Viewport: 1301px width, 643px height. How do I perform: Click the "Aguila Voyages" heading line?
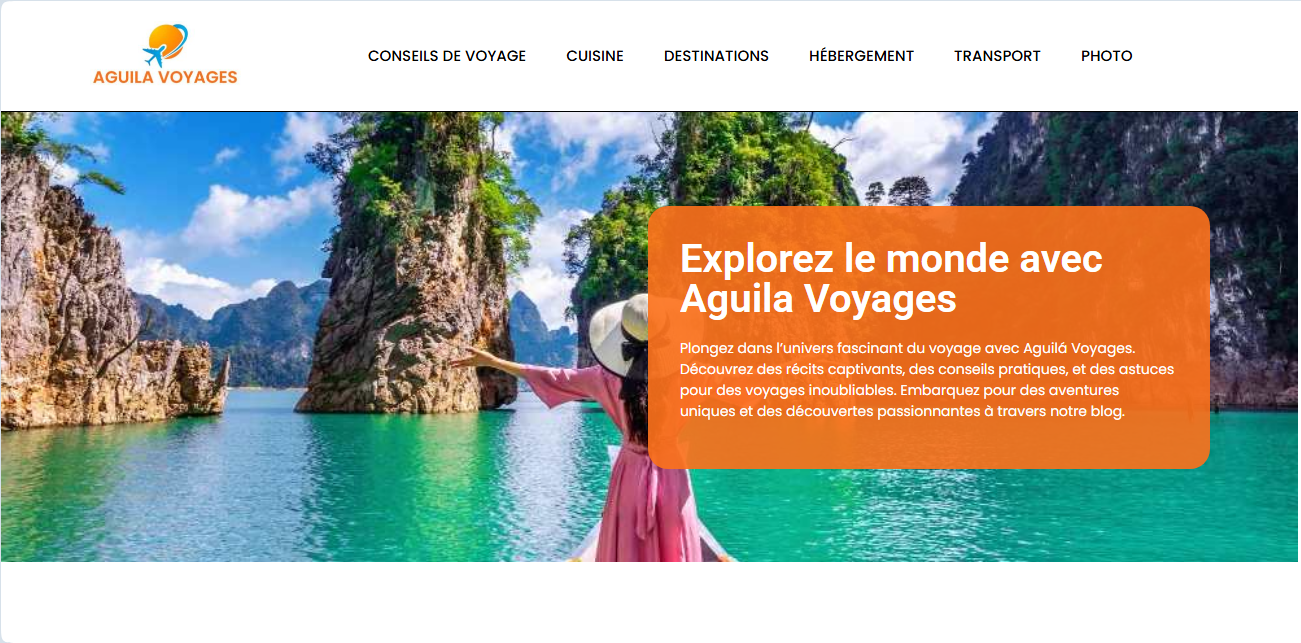click(x=818, y=298)
